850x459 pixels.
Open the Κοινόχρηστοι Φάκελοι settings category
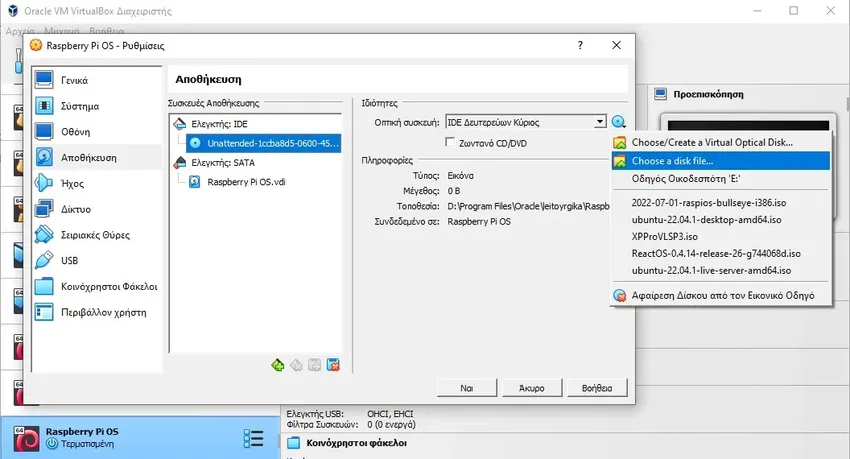(x=97, y=287)
